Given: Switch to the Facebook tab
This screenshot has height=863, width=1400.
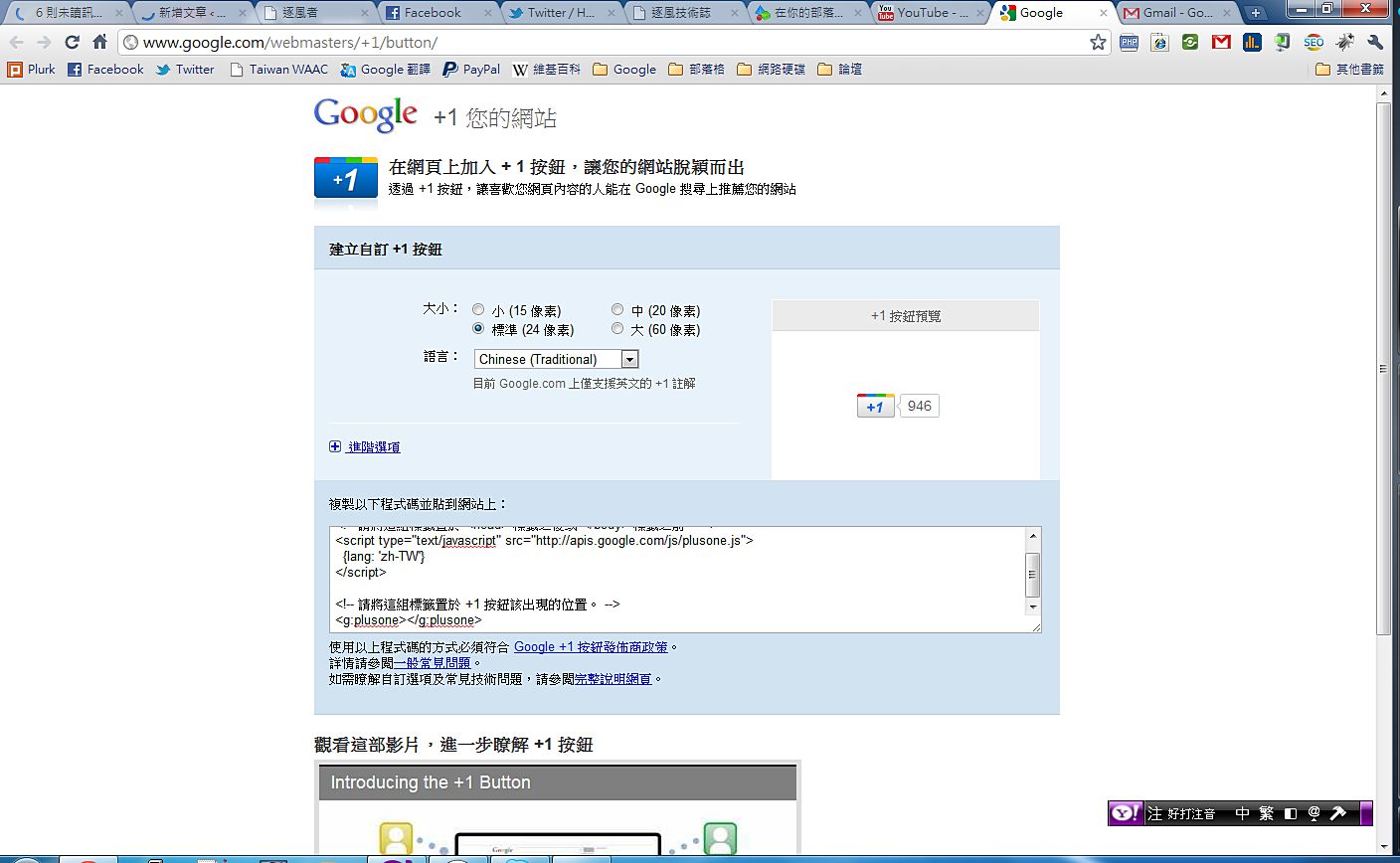Looking at the screenshot, I should (436, 13).
